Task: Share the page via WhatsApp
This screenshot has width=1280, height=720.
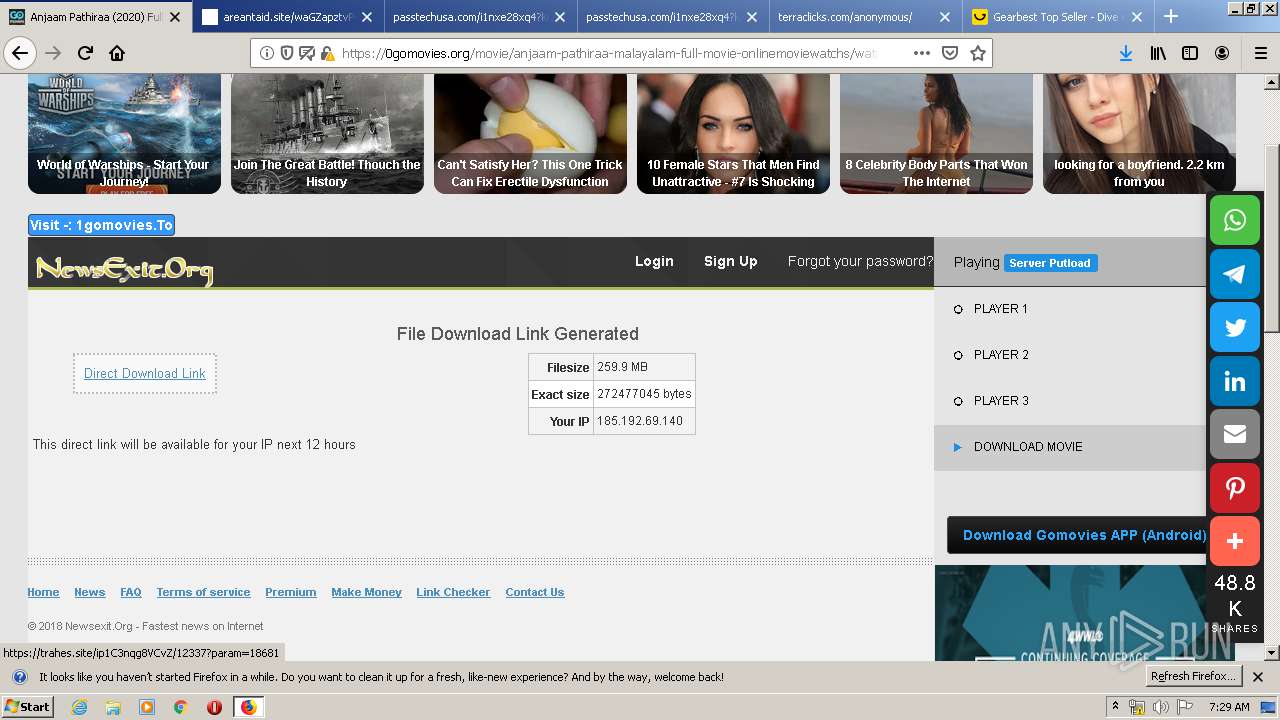Action: [x=1235, y=220]
